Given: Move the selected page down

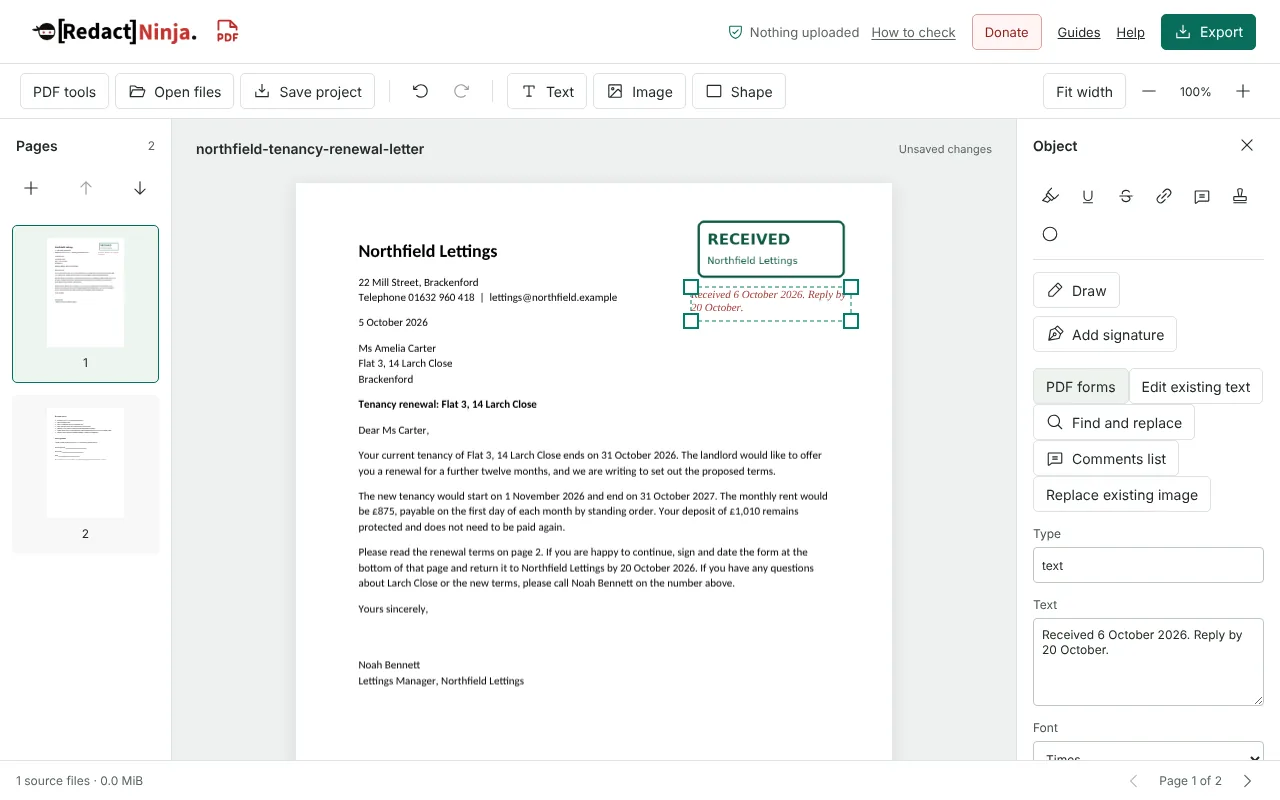Looking at the screenshot, I should (x=140, y=188).
